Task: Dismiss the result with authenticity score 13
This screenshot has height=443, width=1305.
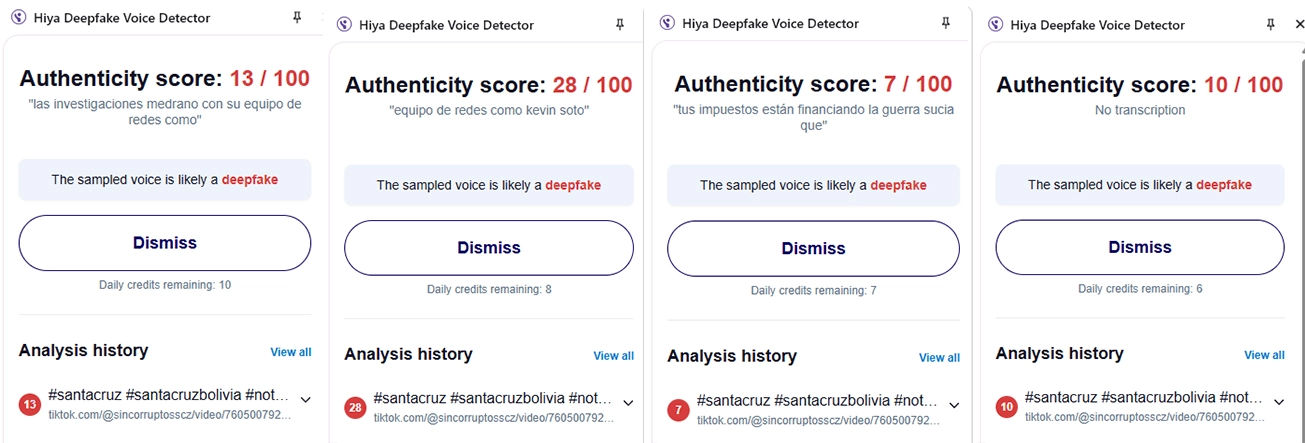Action: click(x=165, y=243)
